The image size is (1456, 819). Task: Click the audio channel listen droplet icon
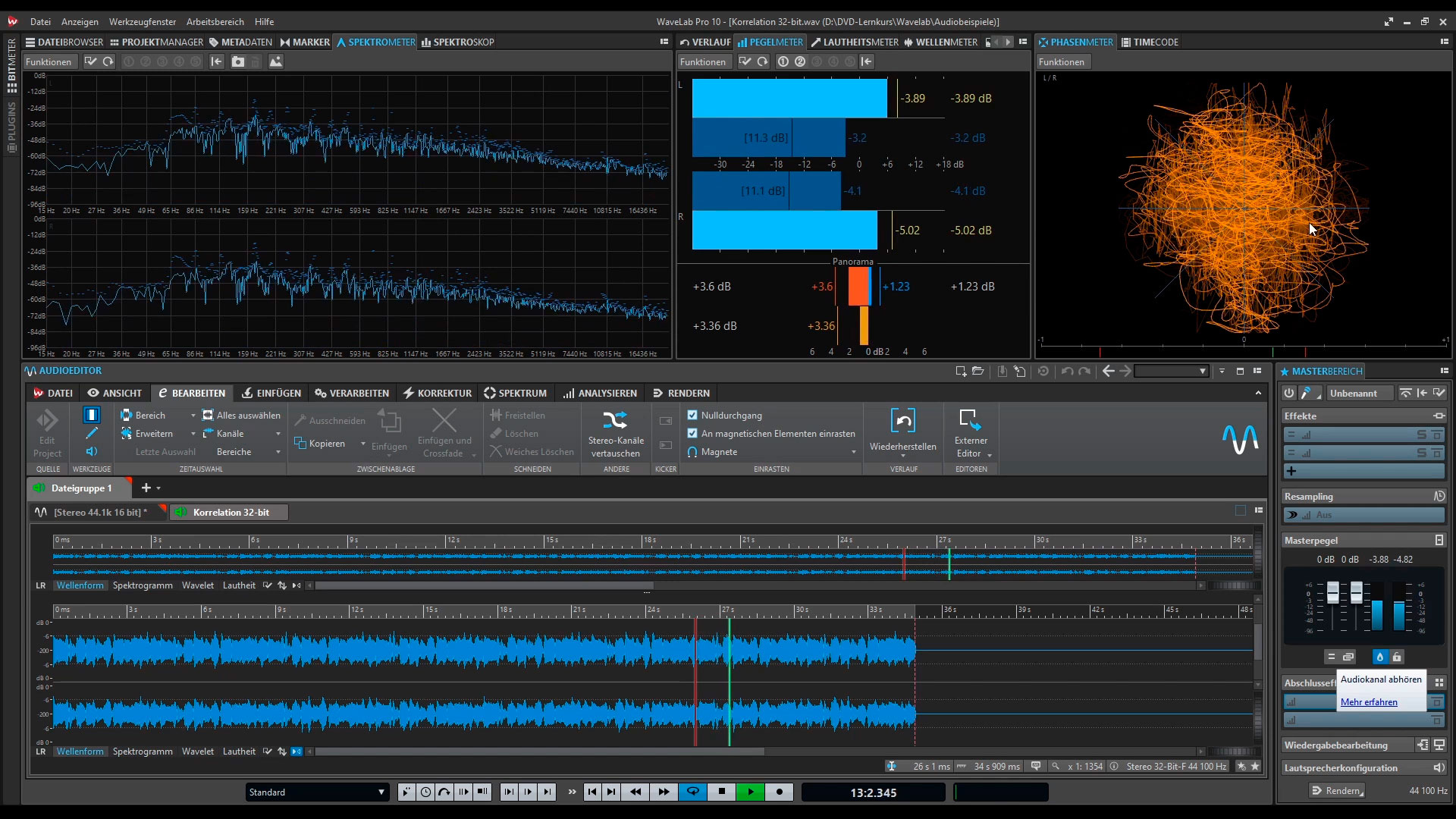1380,657
